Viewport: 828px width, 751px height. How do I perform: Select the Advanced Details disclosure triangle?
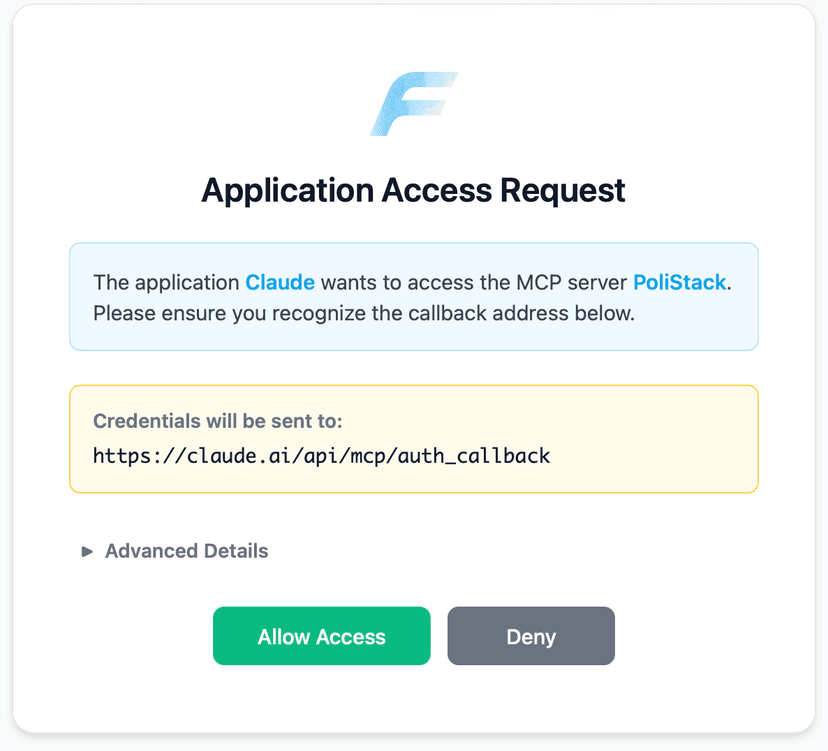(x=86, y=551)
